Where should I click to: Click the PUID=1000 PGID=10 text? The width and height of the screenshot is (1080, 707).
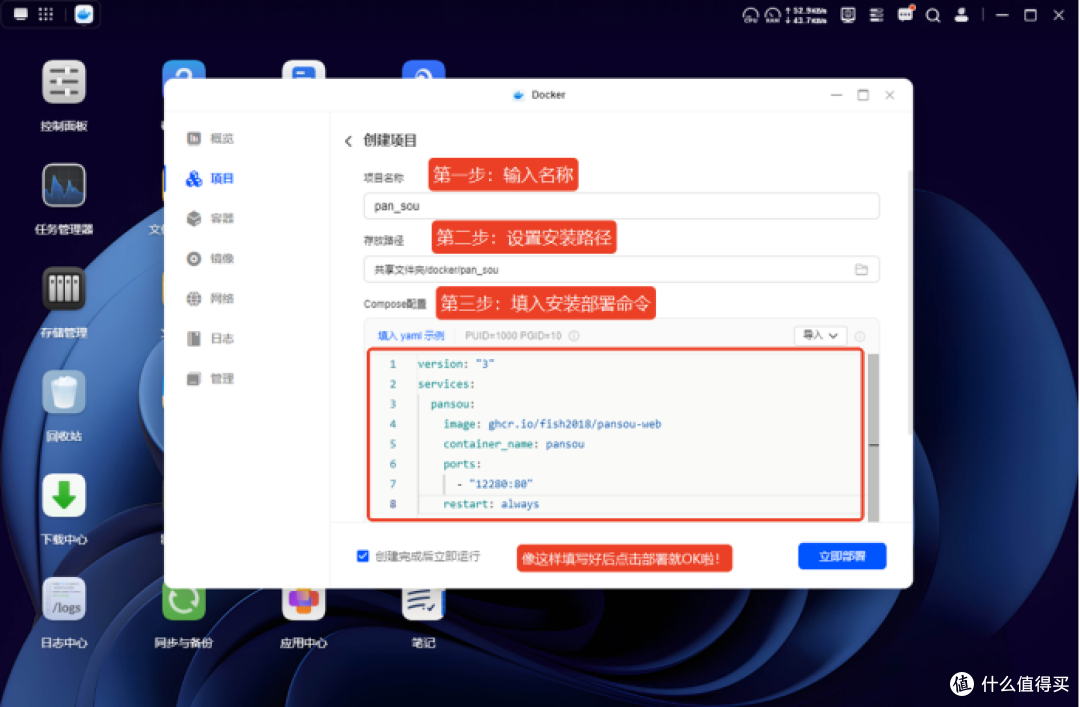[x=513, y=336]
